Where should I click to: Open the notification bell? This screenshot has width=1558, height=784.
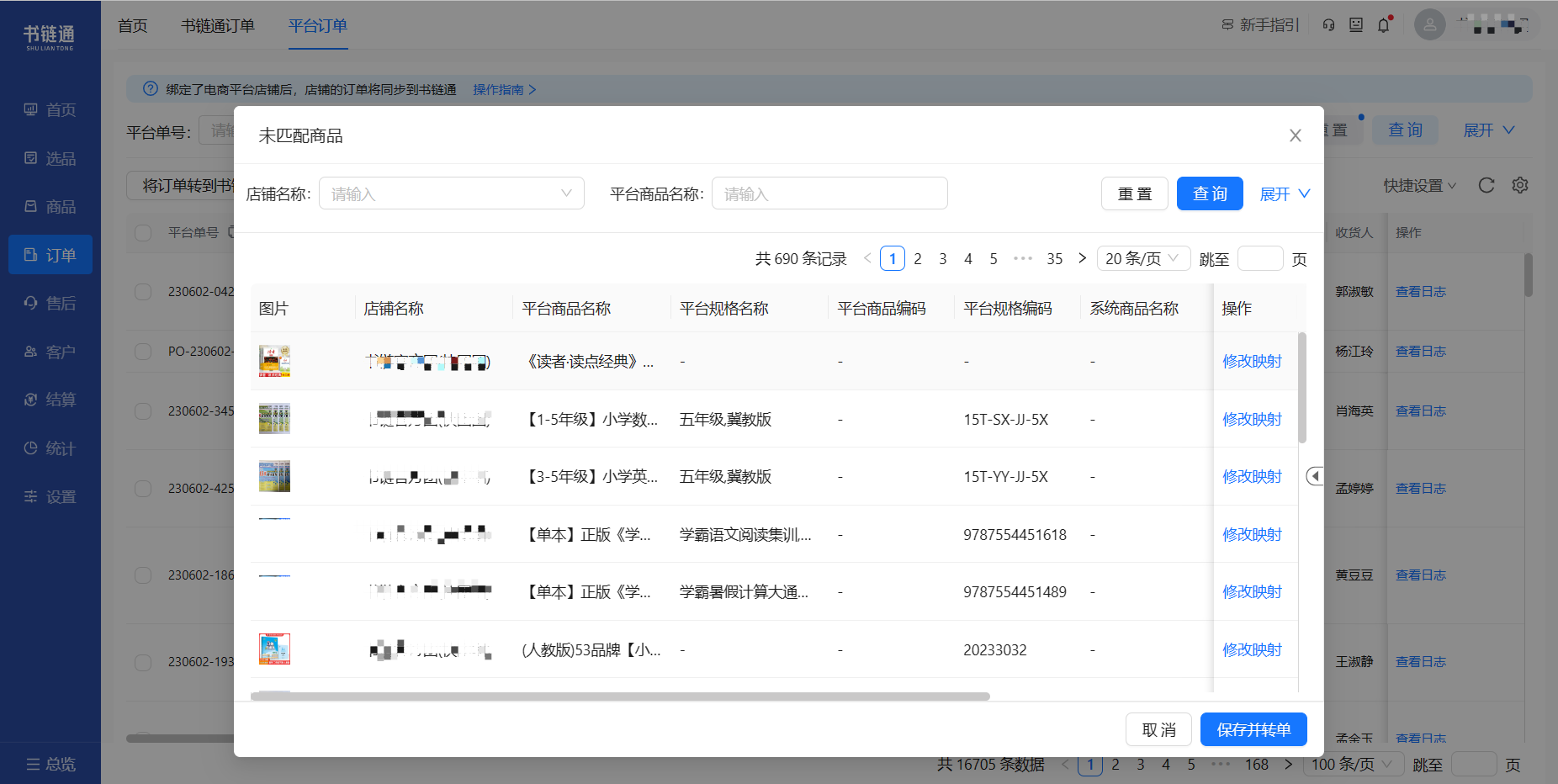tap(1384, 25)
